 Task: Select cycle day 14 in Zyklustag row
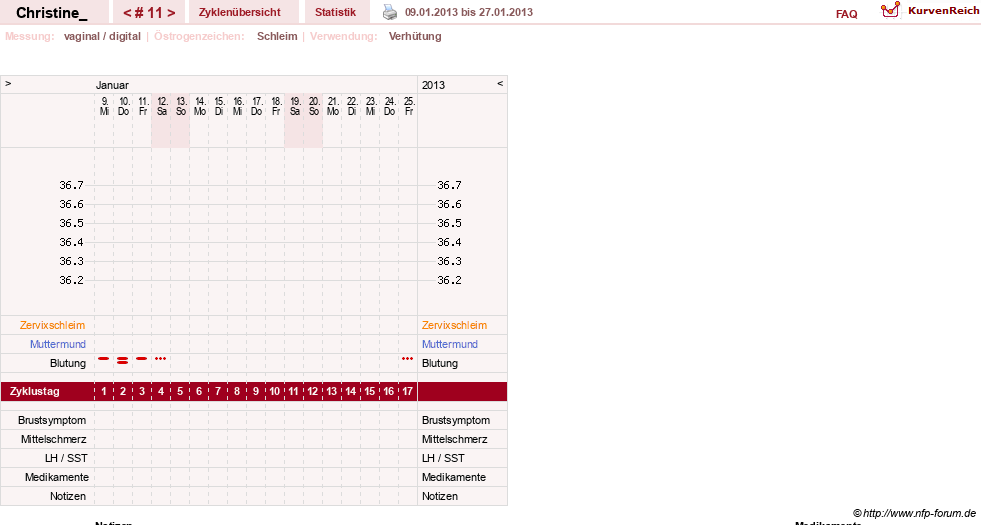point(351,392)
